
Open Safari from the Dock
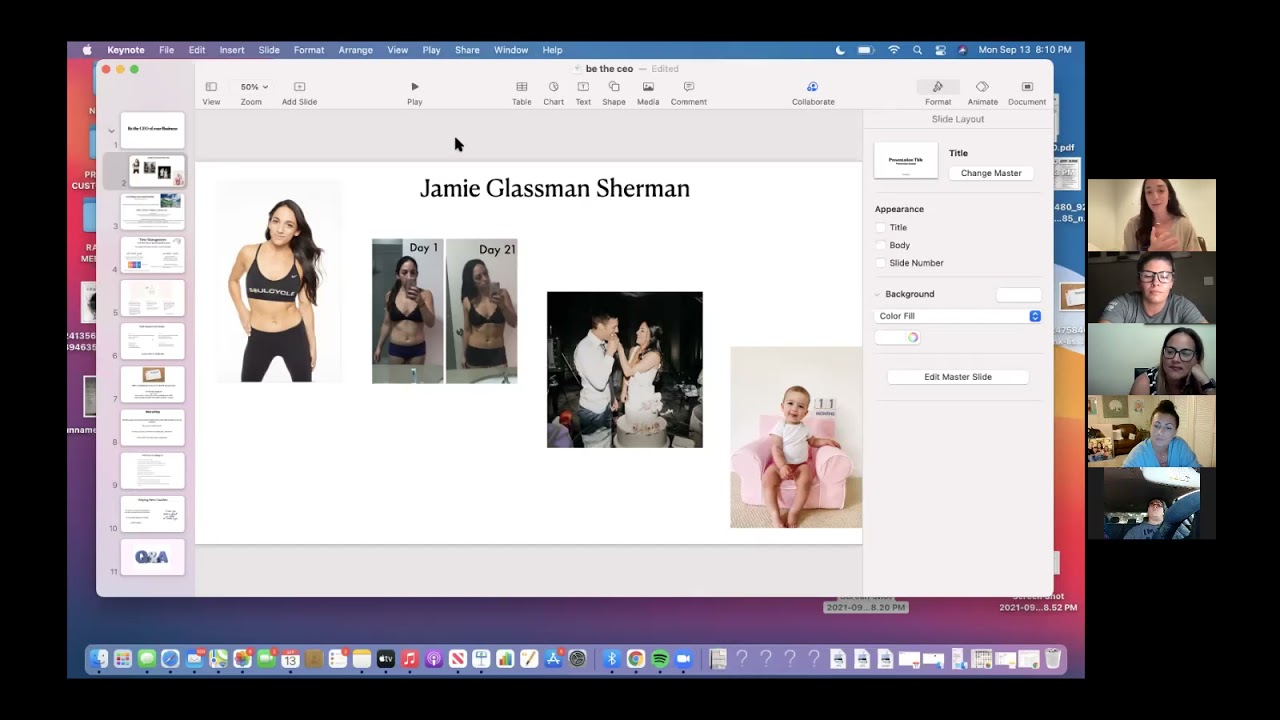(170, 659)
